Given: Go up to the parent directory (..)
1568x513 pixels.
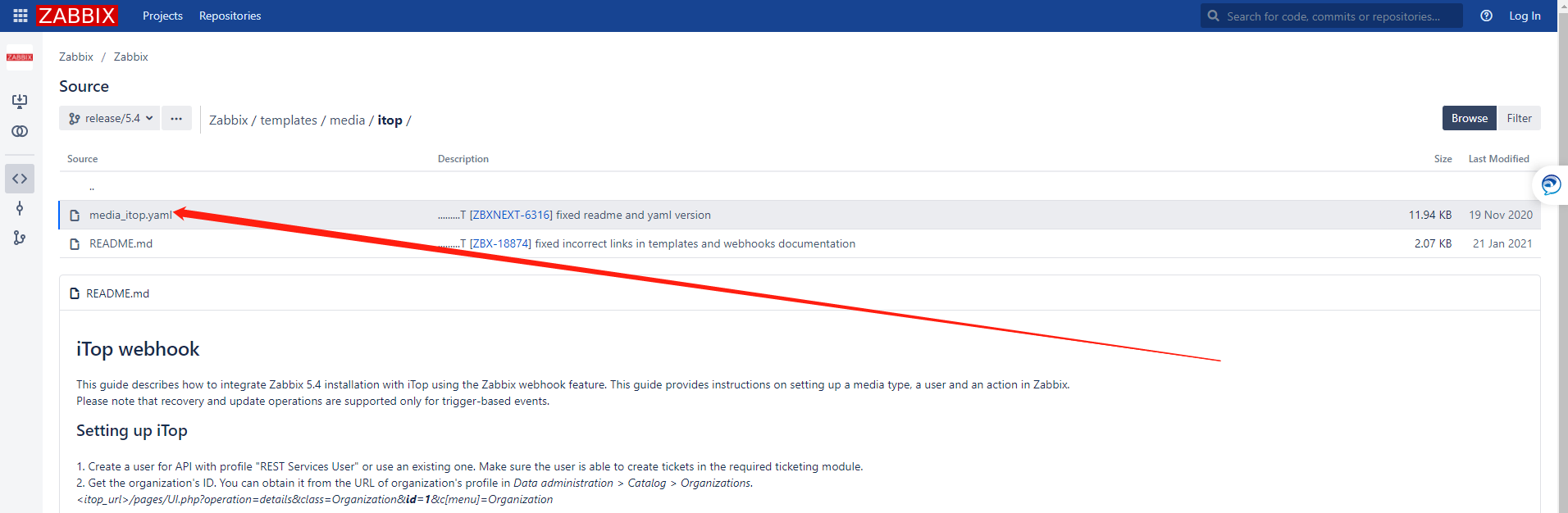Looking at the screenshot, I should click(92, 187).
